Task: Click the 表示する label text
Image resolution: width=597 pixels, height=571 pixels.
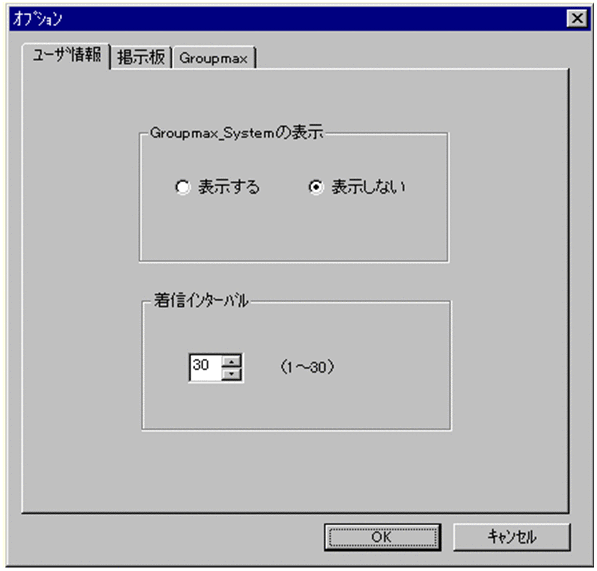Action: tap(229, 187)
